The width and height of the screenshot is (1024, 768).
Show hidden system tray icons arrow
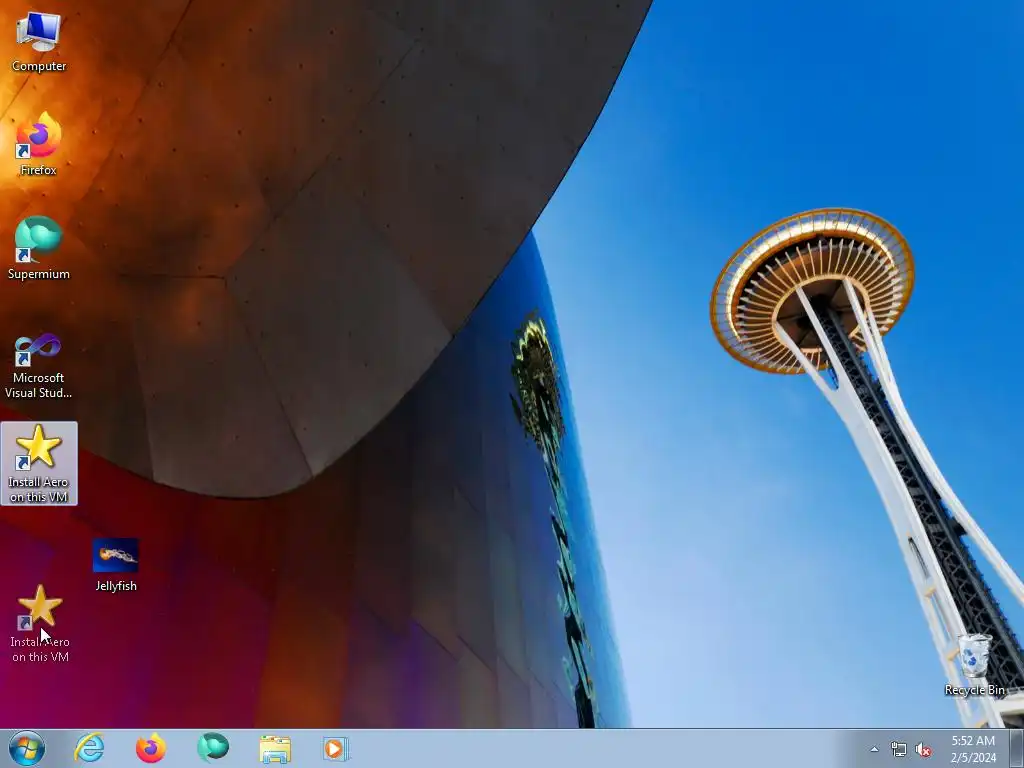pyautogui.click(x=874, y=749)
